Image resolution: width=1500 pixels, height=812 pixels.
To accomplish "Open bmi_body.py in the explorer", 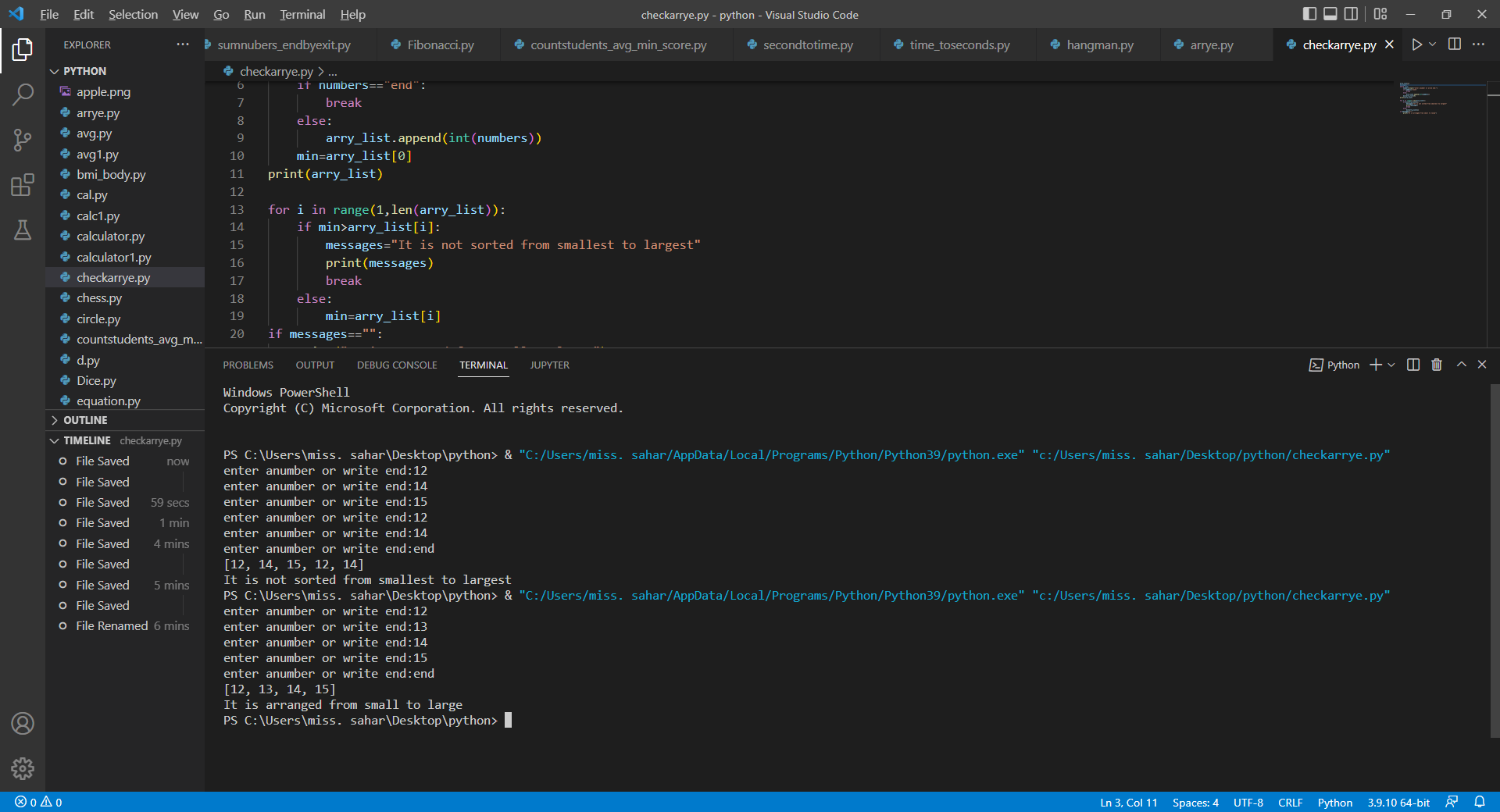I will tap(125, 175).
